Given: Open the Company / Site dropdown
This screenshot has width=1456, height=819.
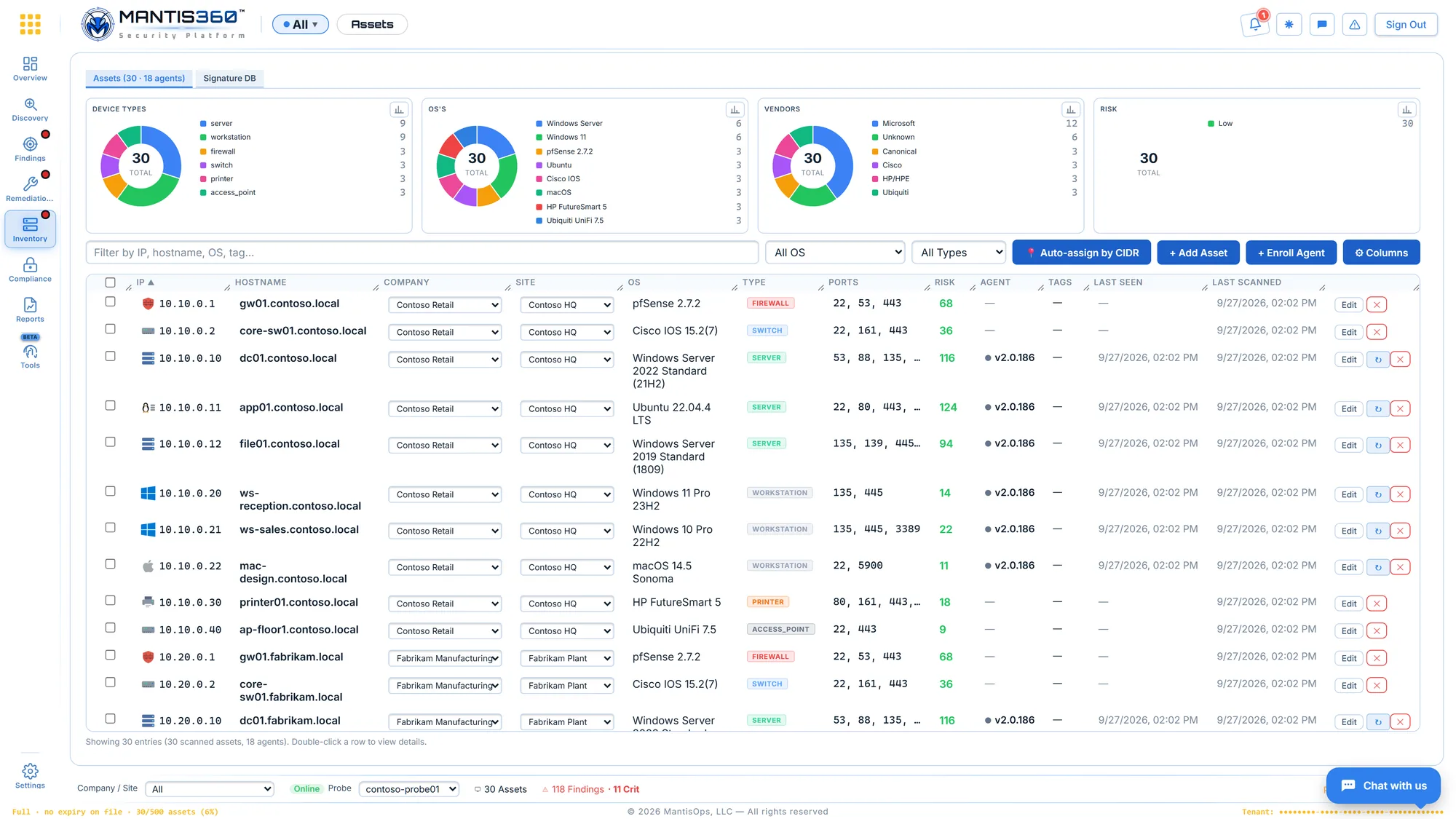Looking at the screenshot, I should point(210,789).
